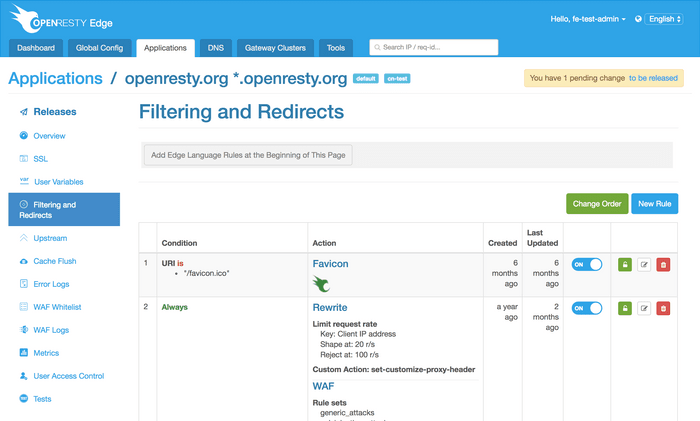Click the 'Created' column header
Screen dimensions: 700x421
[x=502, y=243]
